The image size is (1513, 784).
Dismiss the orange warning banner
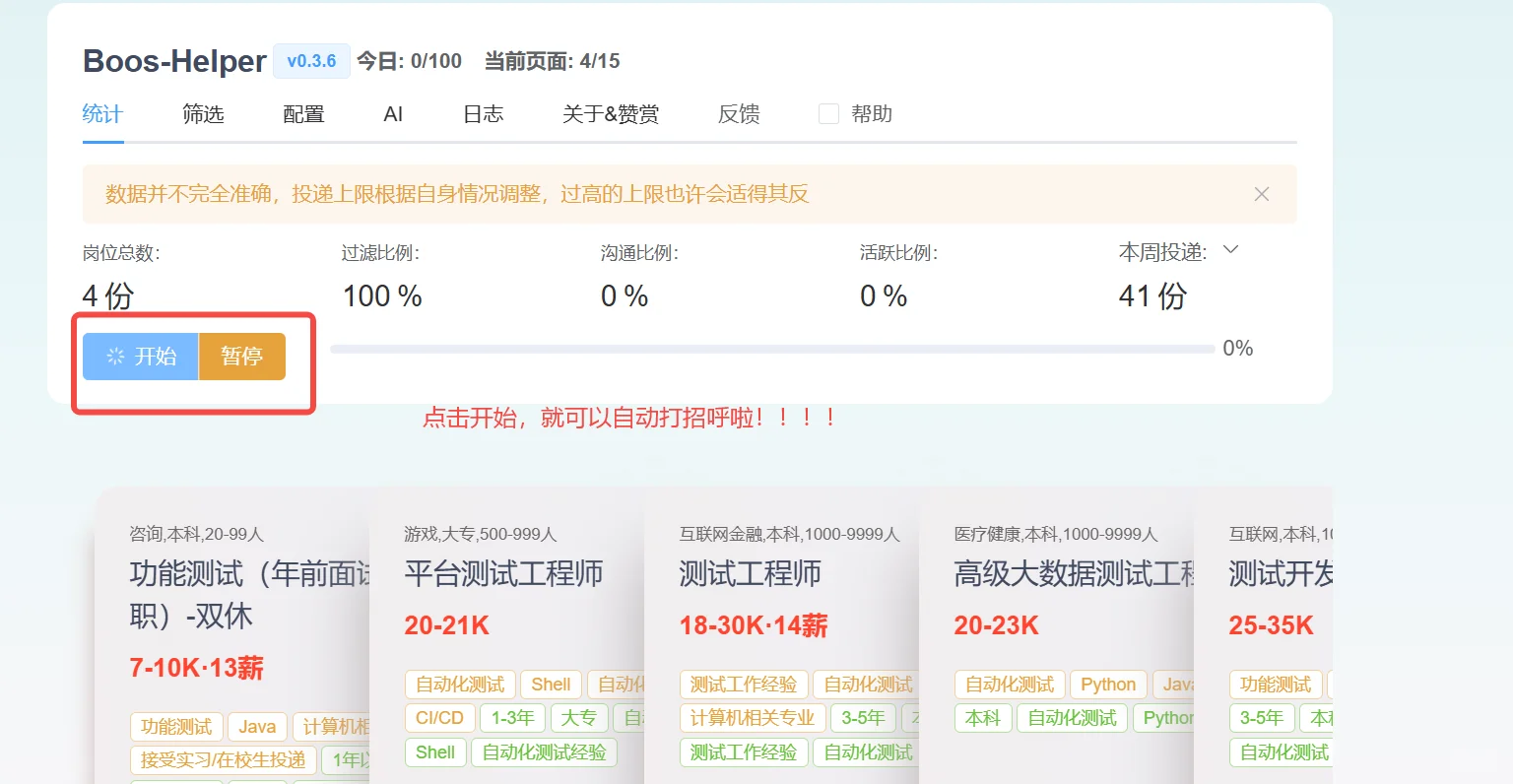tap(1262, 194)
